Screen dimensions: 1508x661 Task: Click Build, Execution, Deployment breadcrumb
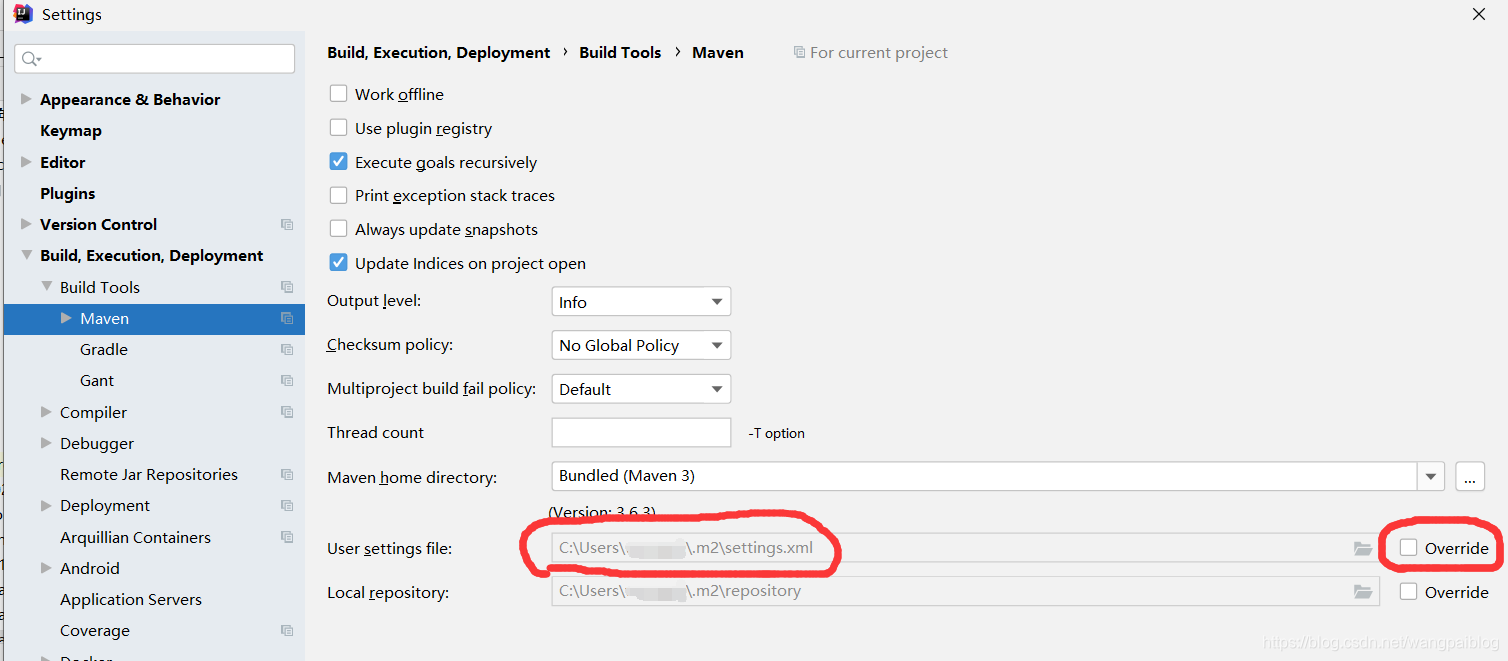pyautogui.click(x=439, y=53)
